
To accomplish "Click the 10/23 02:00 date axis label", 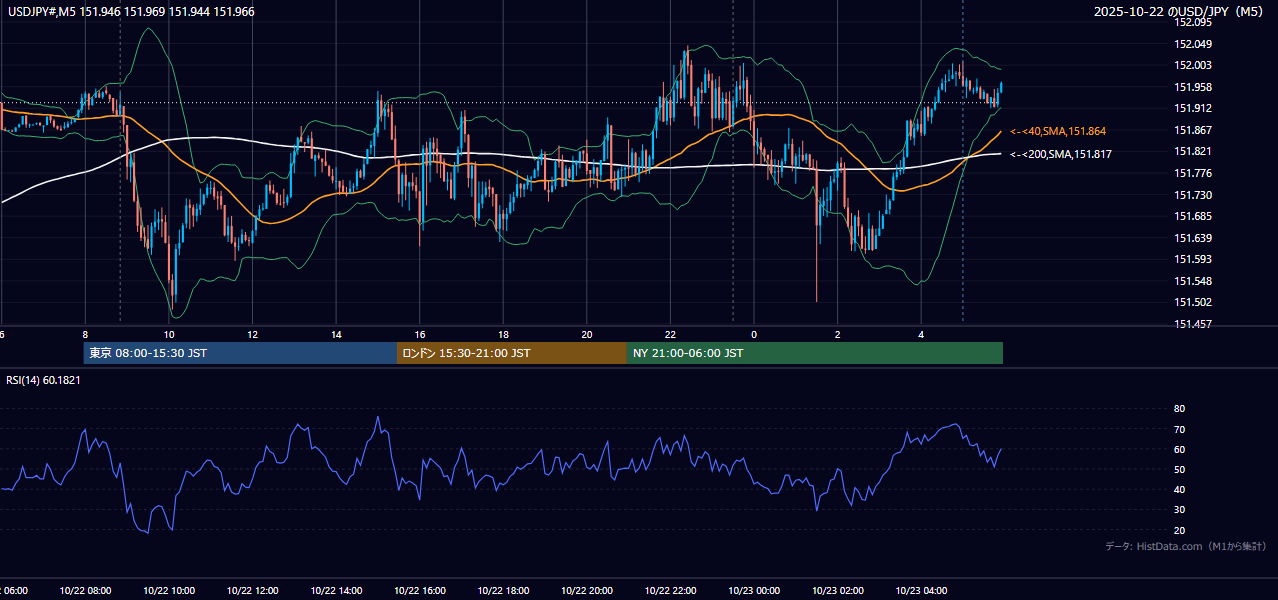I will (838, 591).
